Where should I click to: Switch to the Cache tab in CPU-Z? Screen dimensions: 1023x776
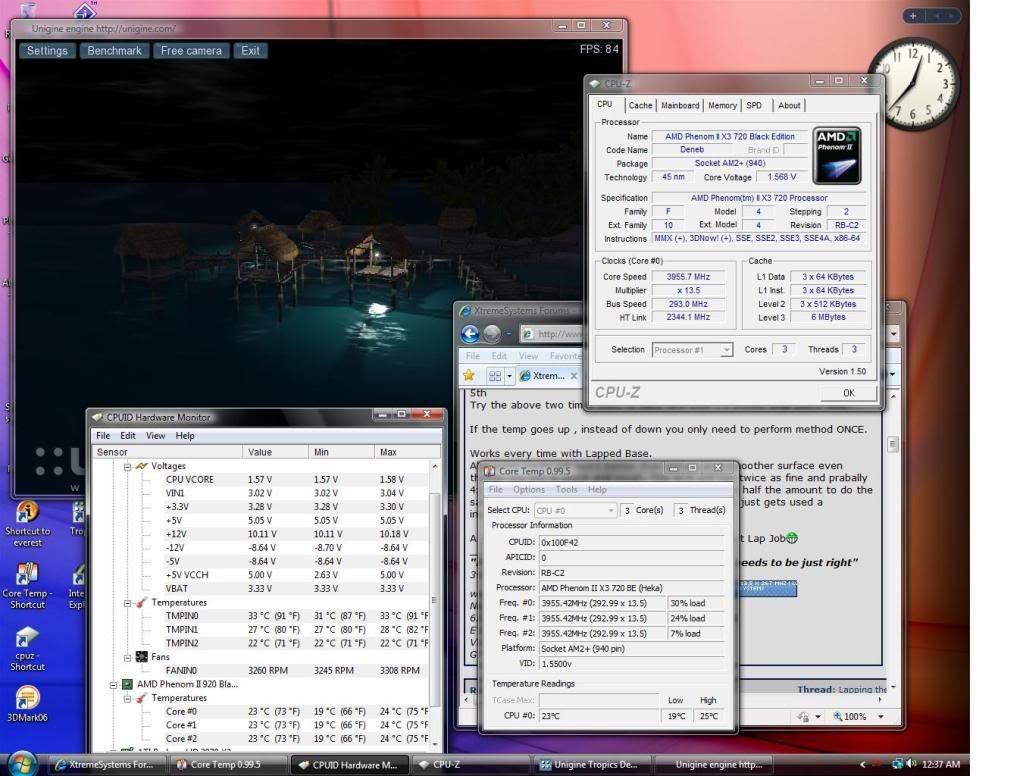click(x=640, y=105)
